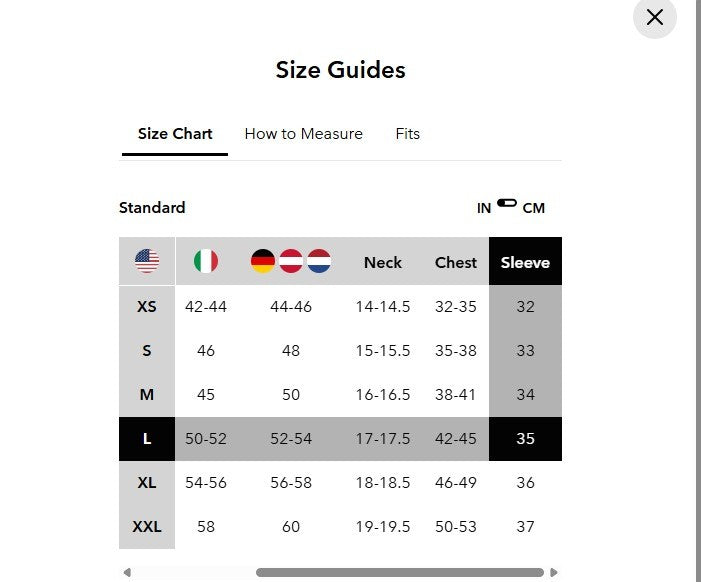The height and width of the screenshot is (582, 701).
Task: Click the US flag column icon
Action: (147, 262)
